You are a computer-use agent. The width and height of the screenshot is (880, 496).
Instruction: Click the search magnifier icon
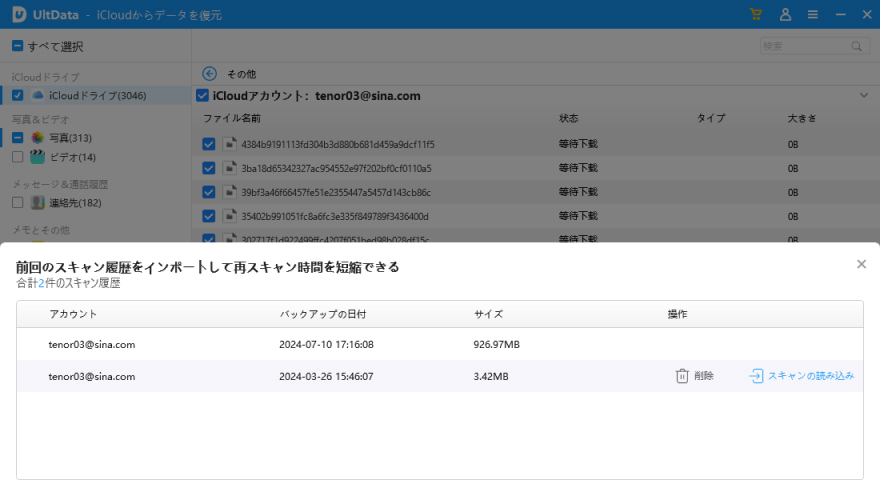coord(856,46)
